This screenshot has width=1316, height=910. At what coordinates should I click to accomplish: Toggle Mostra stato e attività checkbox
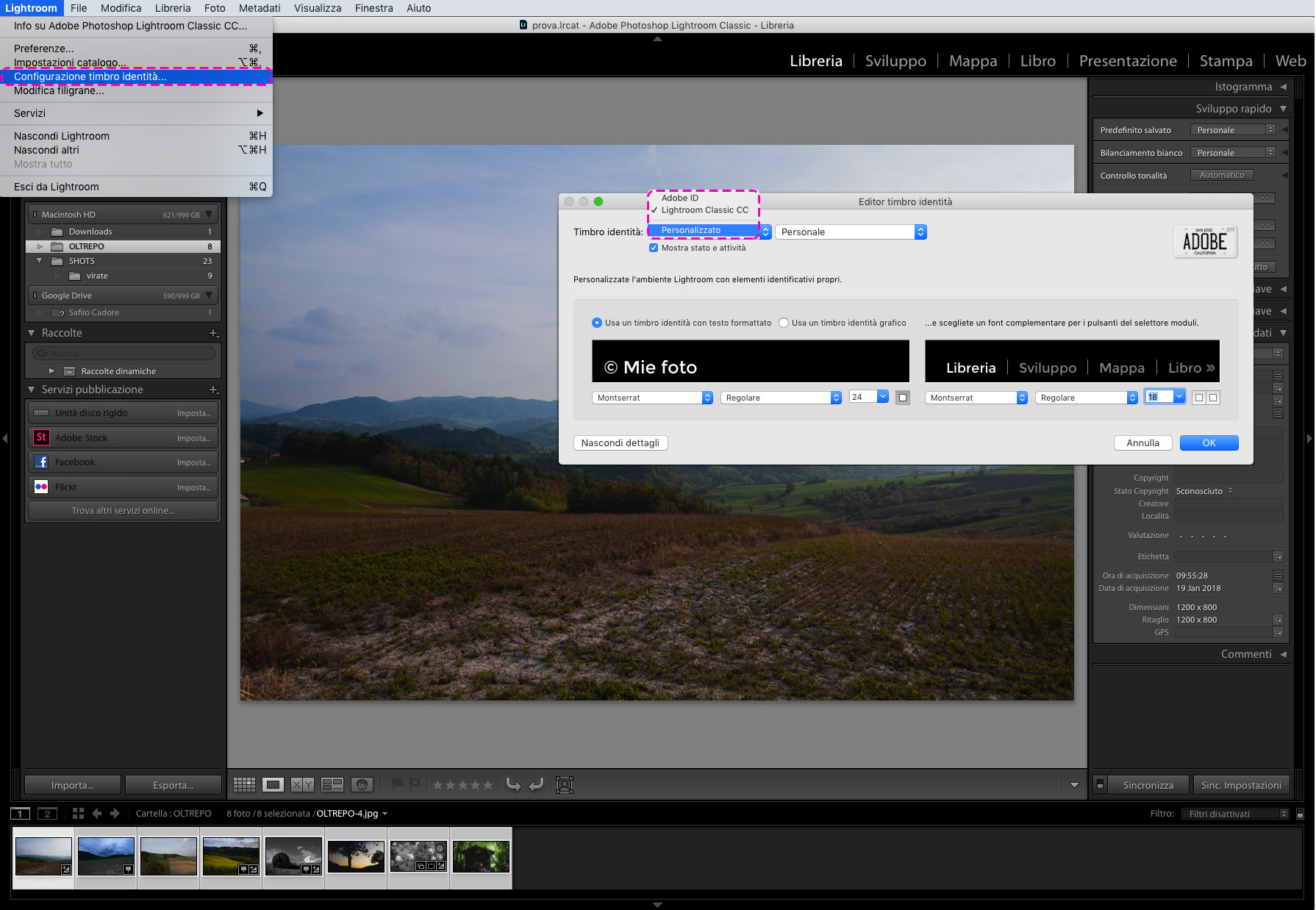(654, 248)
